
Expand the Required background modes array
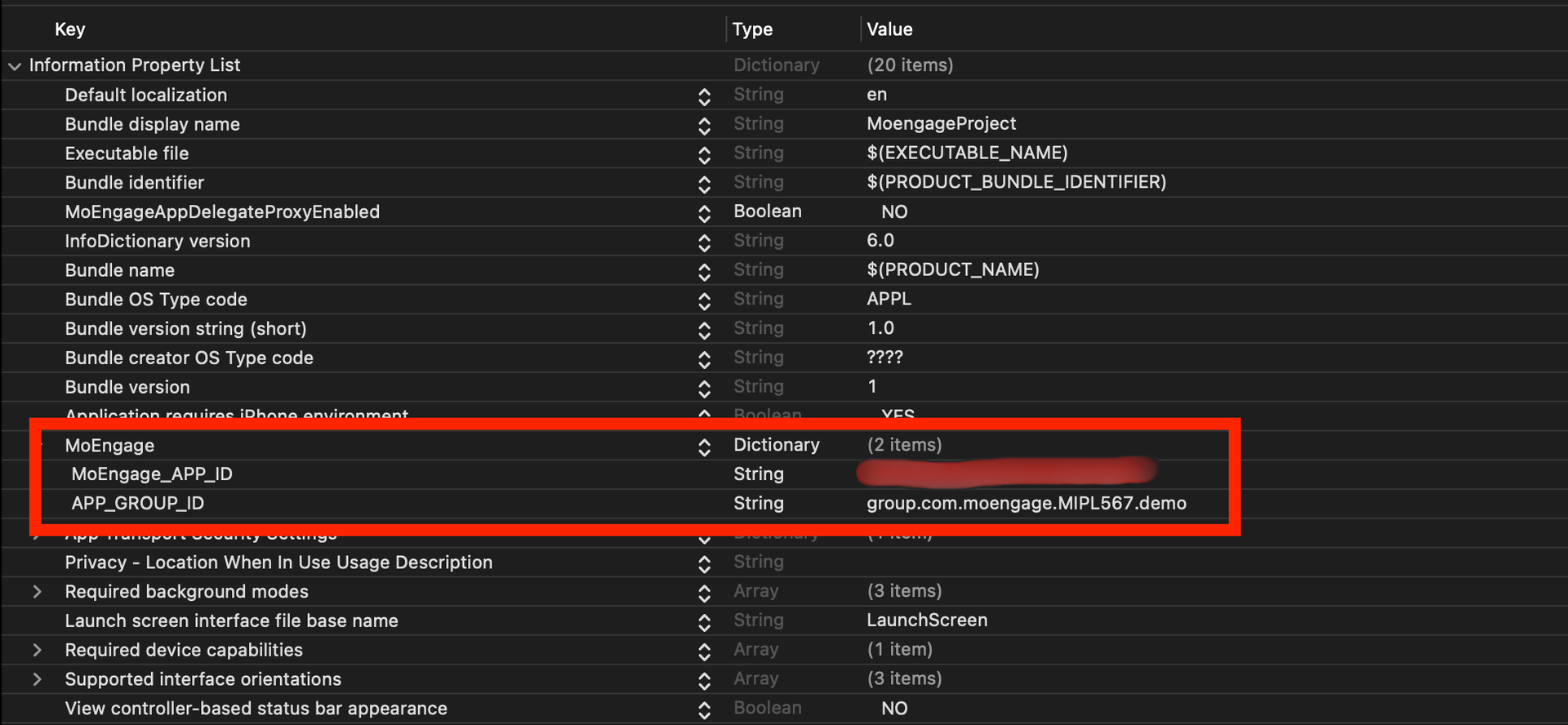pyautogui.click(x=37, y=592)
